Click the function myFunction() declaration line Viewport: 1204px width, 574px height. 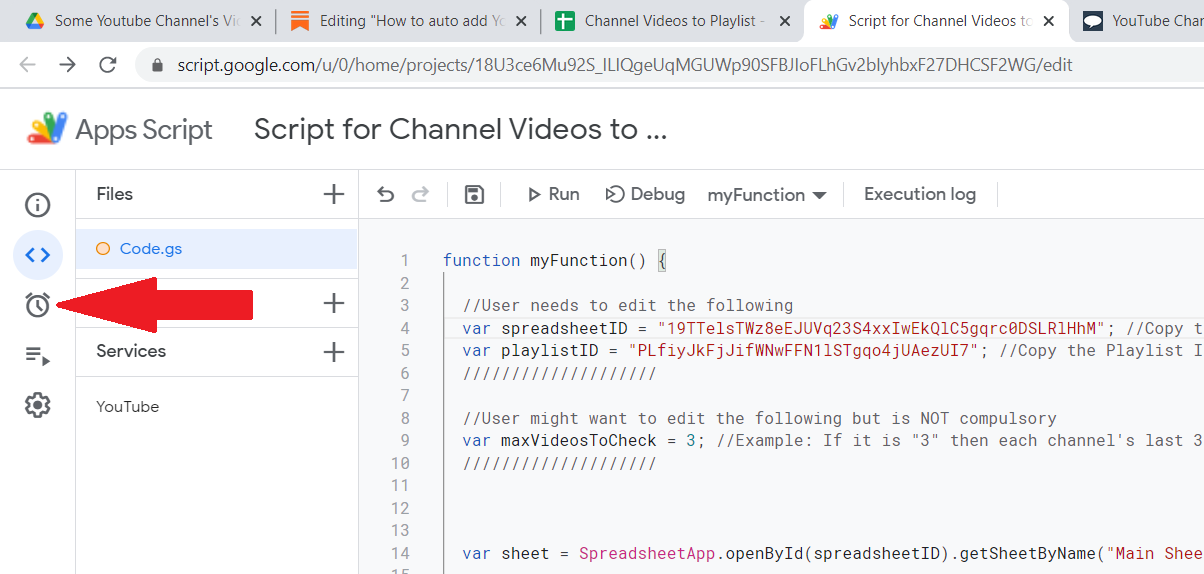tap(555, 260)
